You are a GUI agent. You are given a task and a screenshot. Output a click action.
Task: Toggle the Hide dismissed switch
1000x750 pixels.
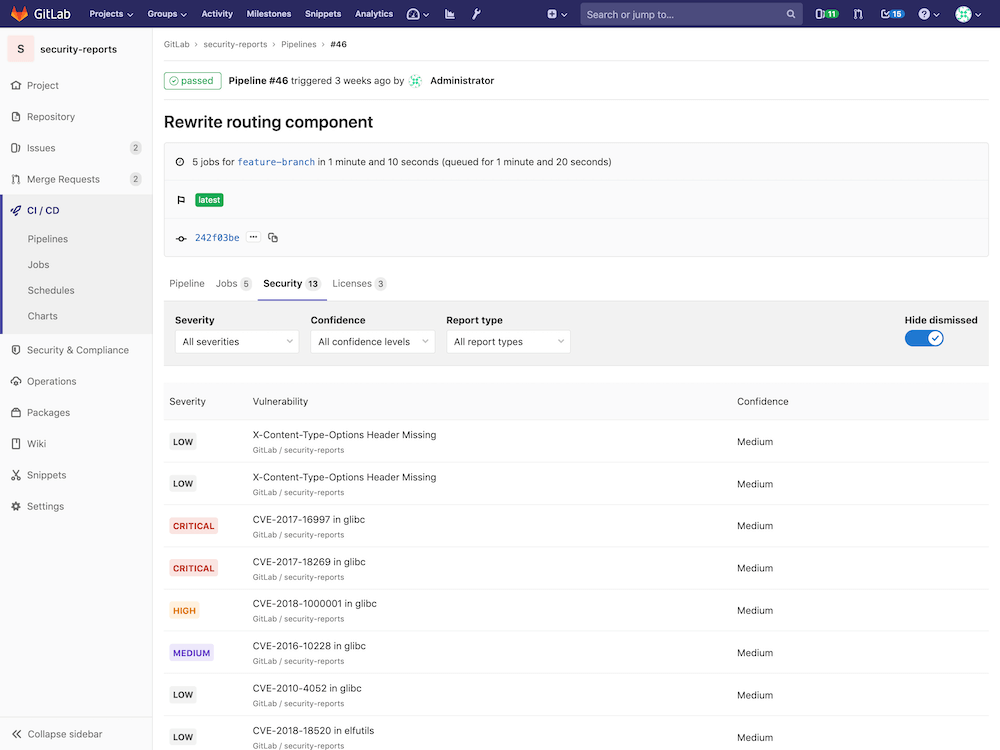pos(924,338)
